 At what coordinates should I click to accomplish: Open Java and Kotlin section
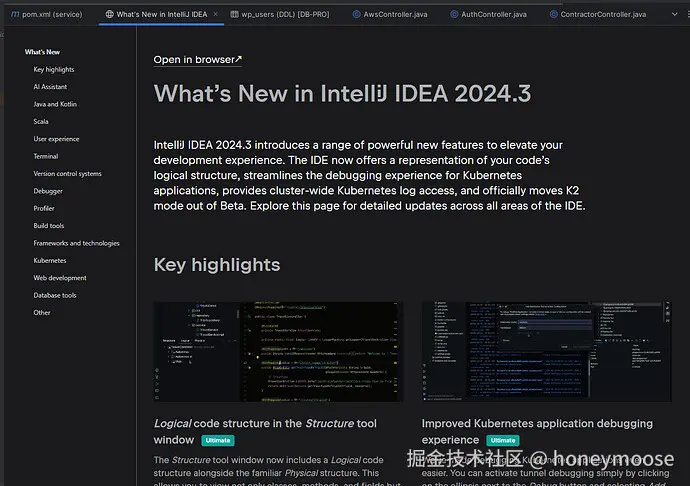tap(55, 104)
